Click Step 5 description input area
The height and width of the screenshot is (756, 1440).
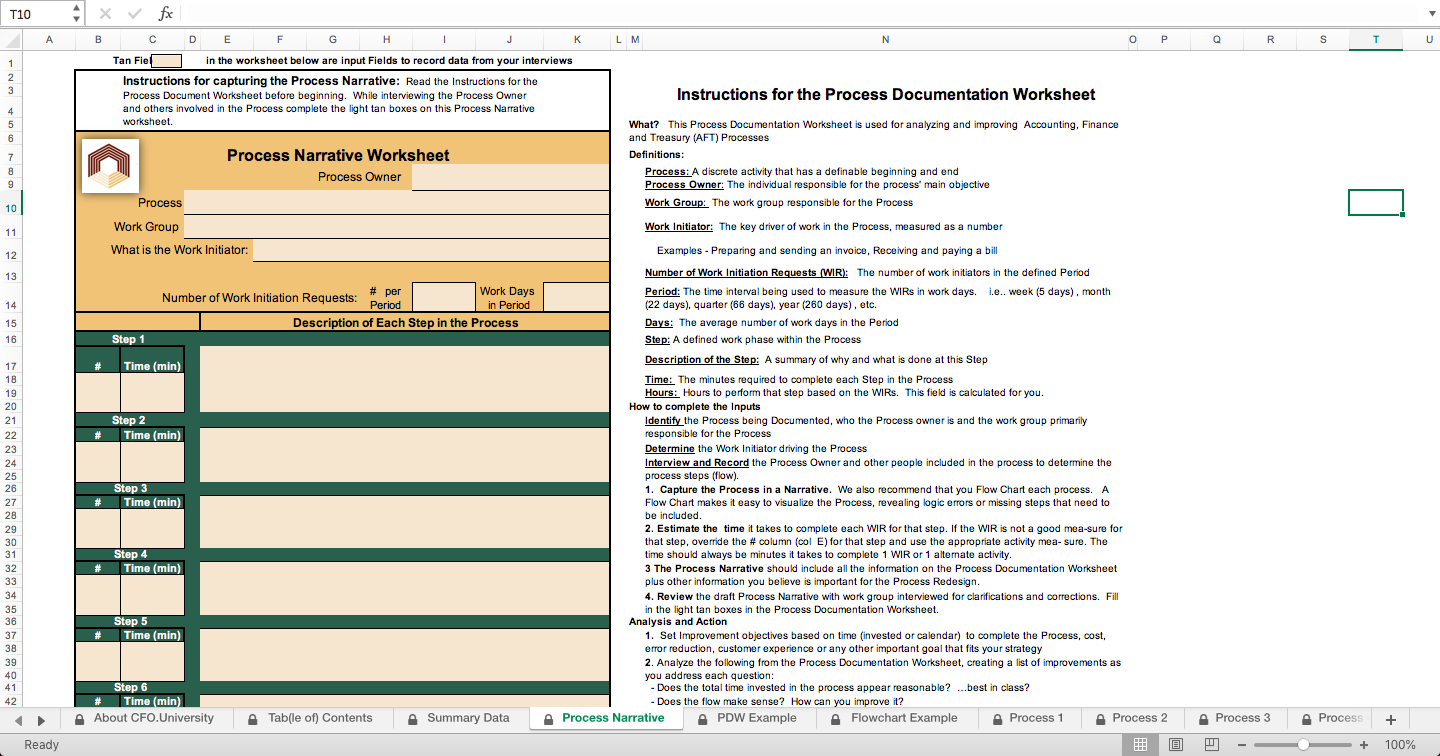click(404, 655)
